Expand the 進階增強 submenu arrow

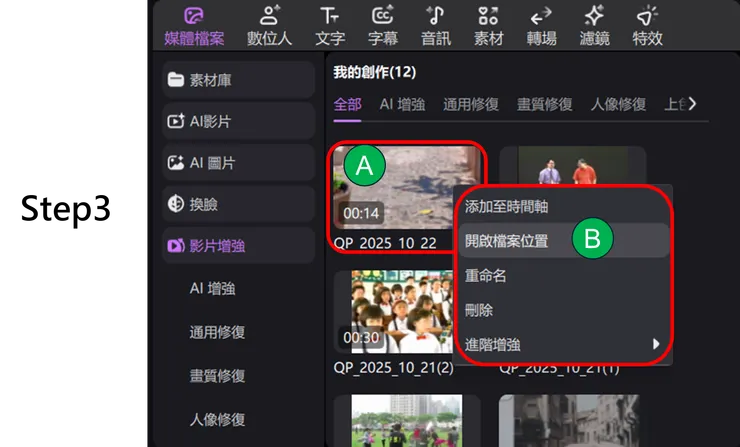point(656,344)
